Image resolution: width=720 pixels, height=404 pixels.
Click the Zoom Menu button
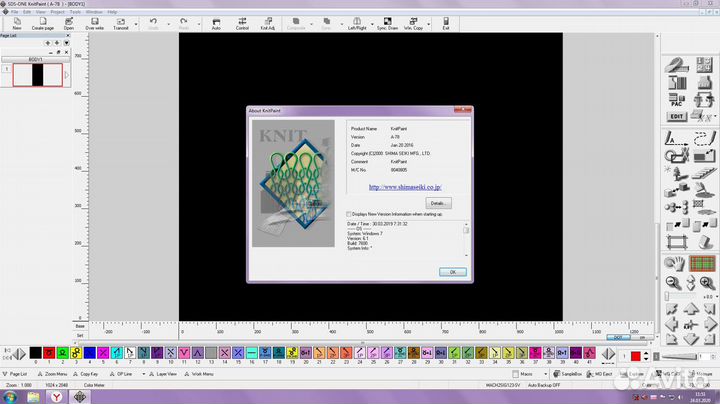click(52, 374)
